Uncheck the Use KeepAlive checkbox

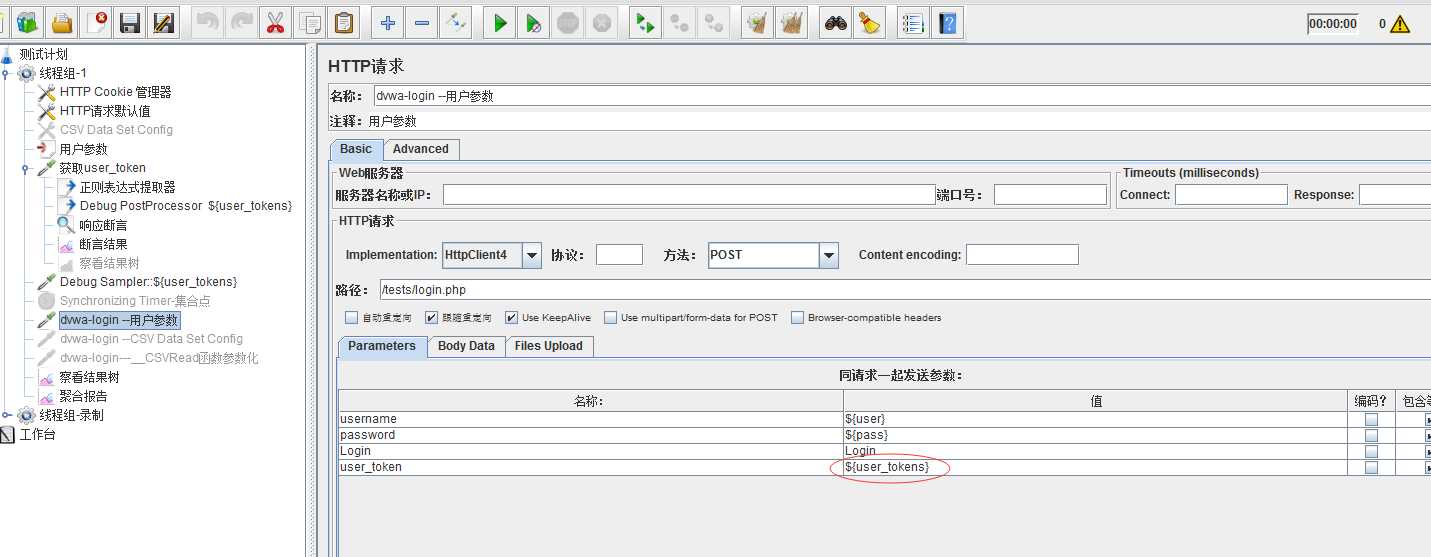tap(511, 318)
